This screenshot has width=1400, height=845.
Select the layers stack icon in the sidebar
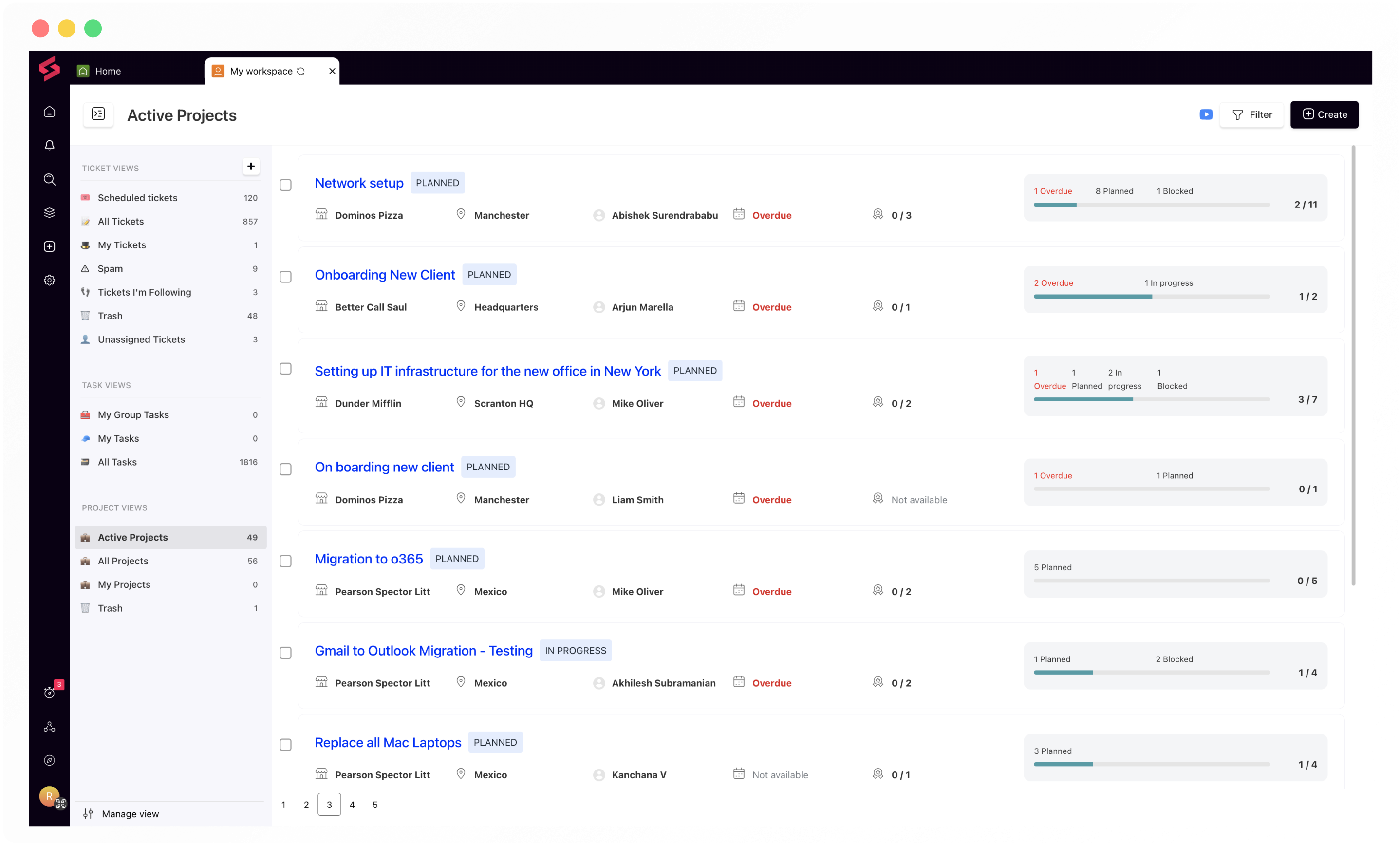click(x=50, y=212)
